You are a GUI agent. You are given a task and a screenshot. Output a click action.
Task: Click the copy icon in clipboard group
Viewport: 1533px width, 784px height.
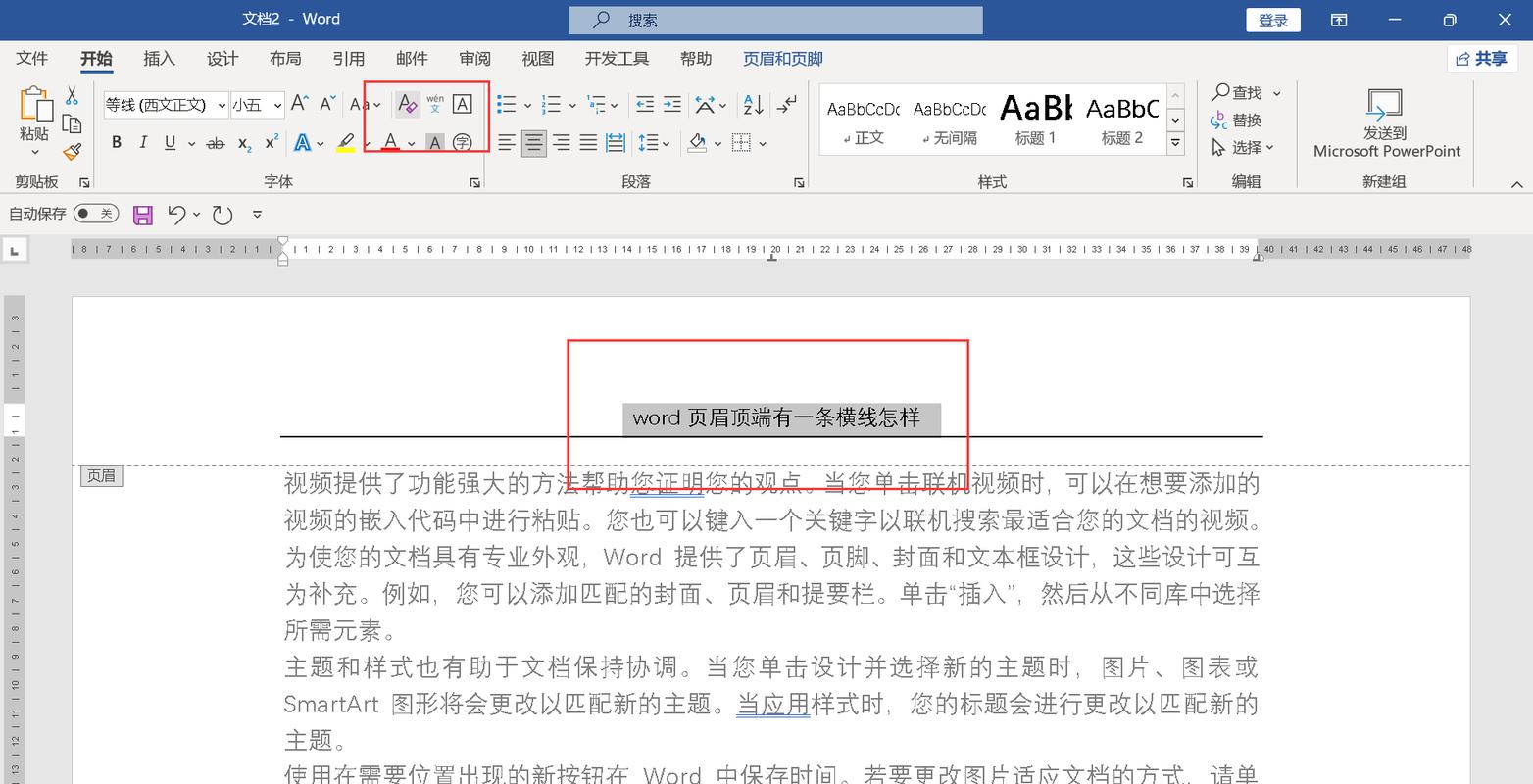coord(72,123)
